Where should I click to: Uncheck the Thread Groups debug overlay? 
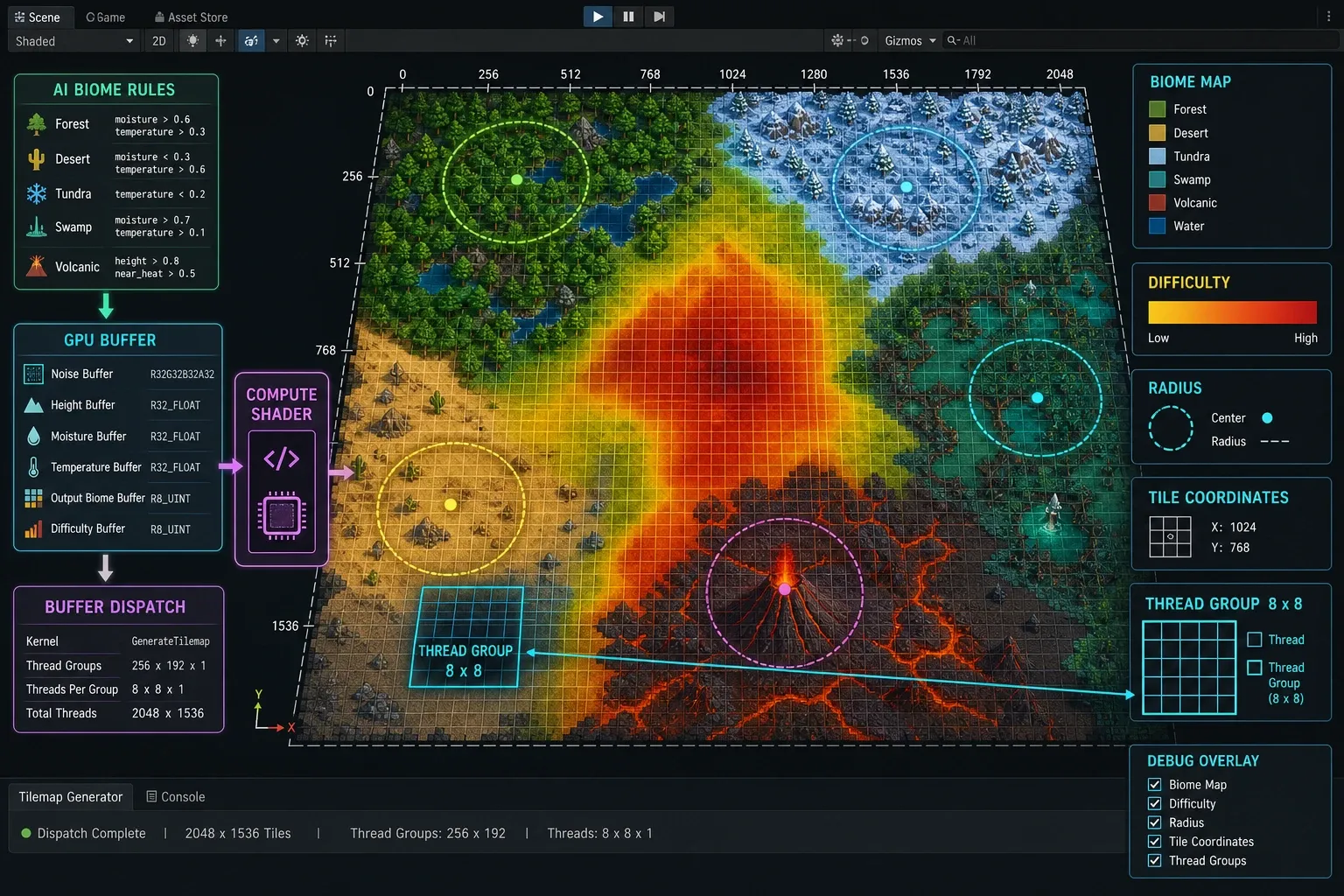[1155, 861]
